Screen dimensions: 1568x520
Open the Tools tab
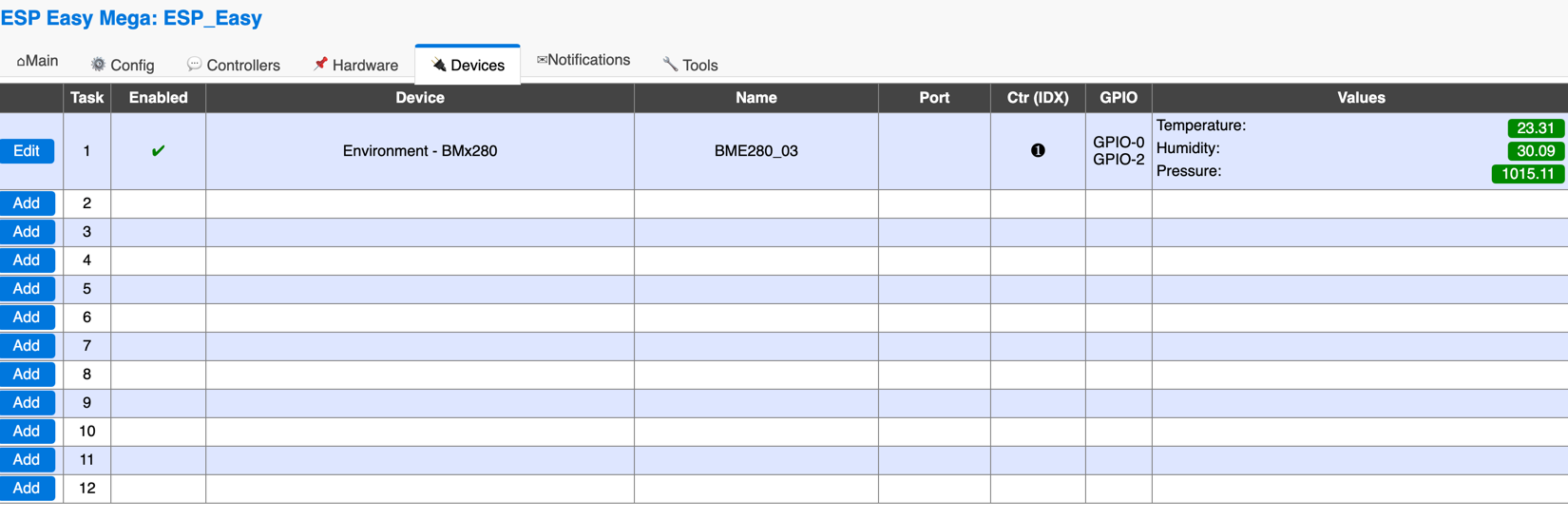click(690, 65)
